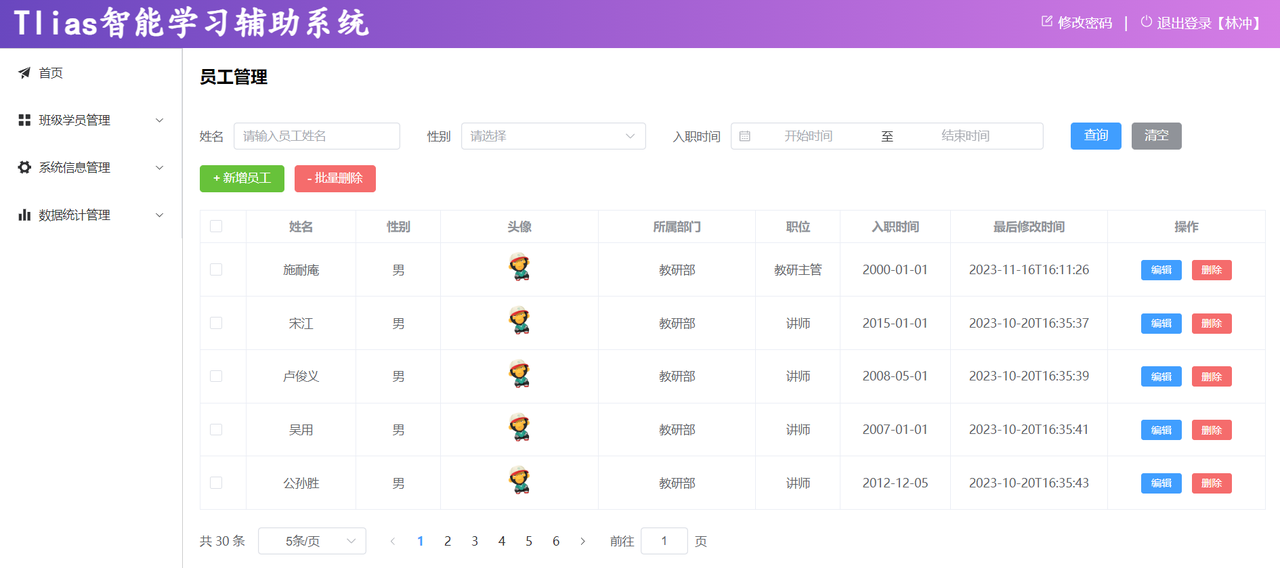Image resolution: width=1280 pixels, height=568 pixels.
Task: Click the bar chart icon for 数据统计管理
Action: click(x=24, y=215)
